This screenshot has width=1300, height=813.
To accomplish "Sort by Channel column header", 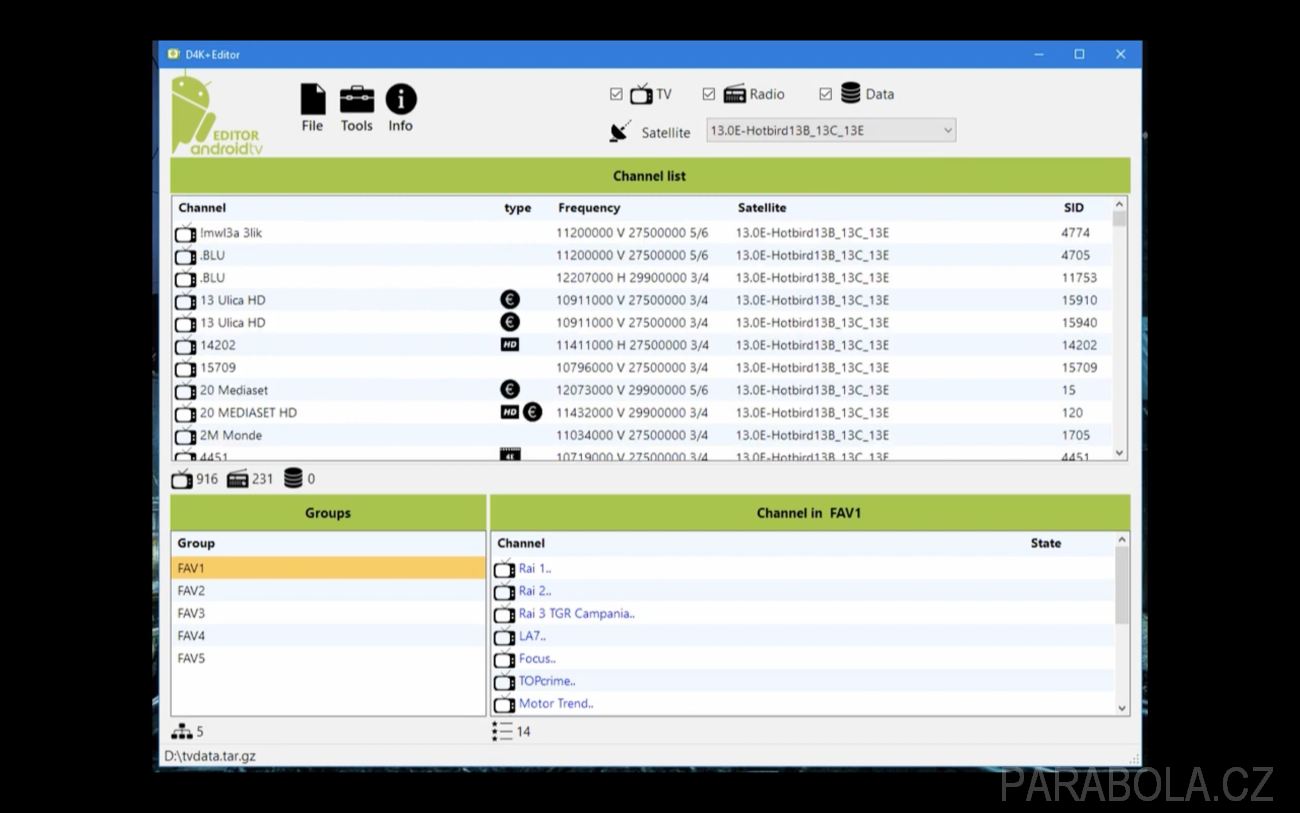I will click(x=202, y=208).
